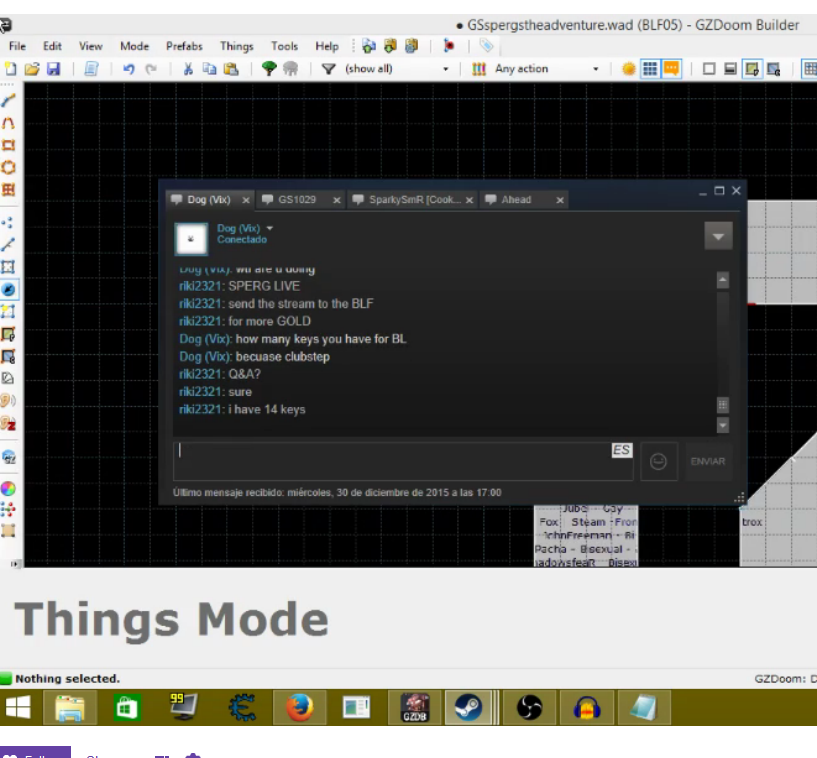Launch Firefox from the taskbar
Image resolution: width=817 pixels, height=758 pixels.
pyautogui.click(x=300, y=708)
